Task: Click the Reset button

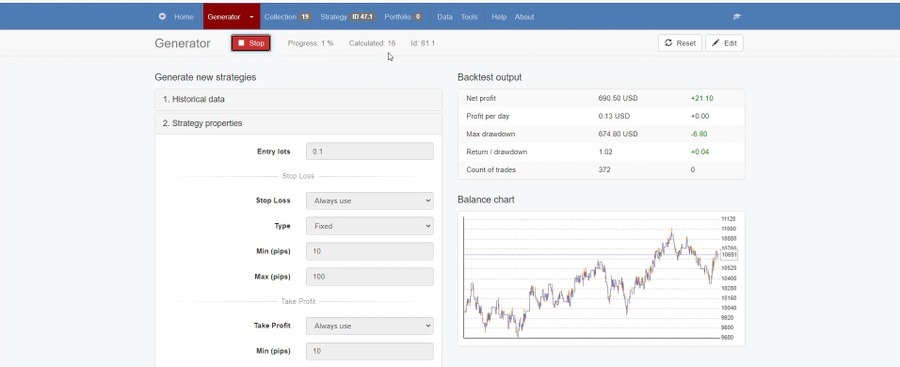Action: tap(680, 43)
